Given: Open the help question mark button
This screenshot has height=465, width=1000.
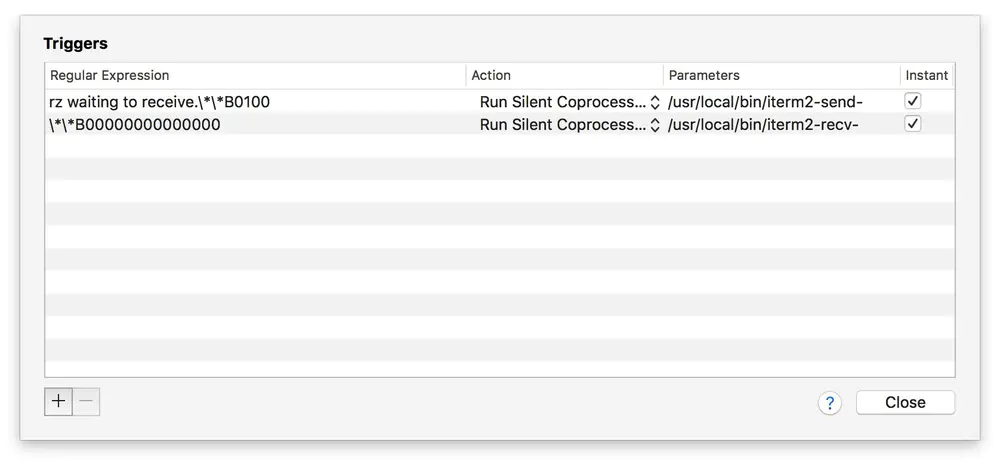Looking at the screenshot, I should 830,402.
